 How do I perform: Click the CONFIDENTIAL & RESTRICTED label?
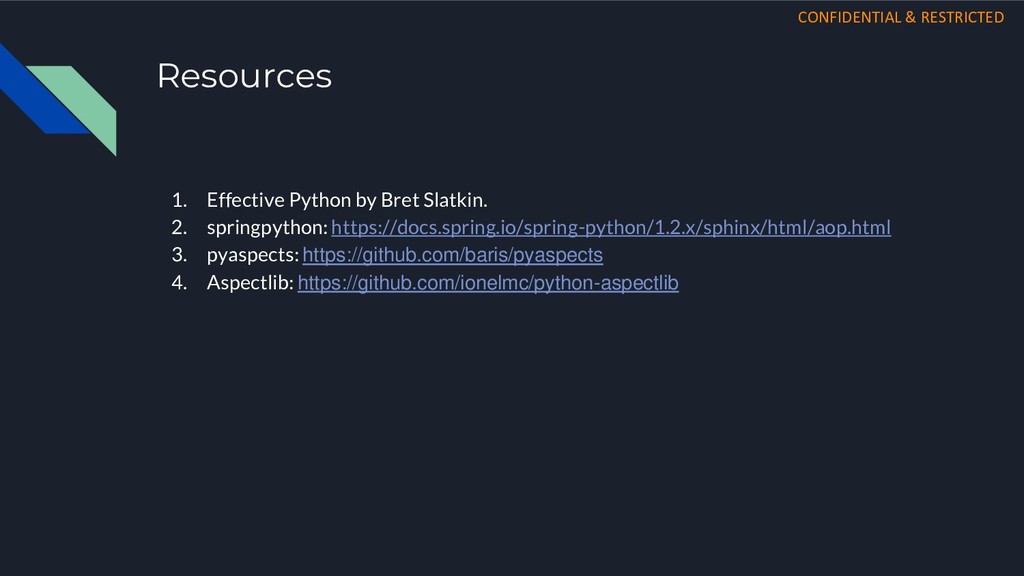click(x=901, y=18)
